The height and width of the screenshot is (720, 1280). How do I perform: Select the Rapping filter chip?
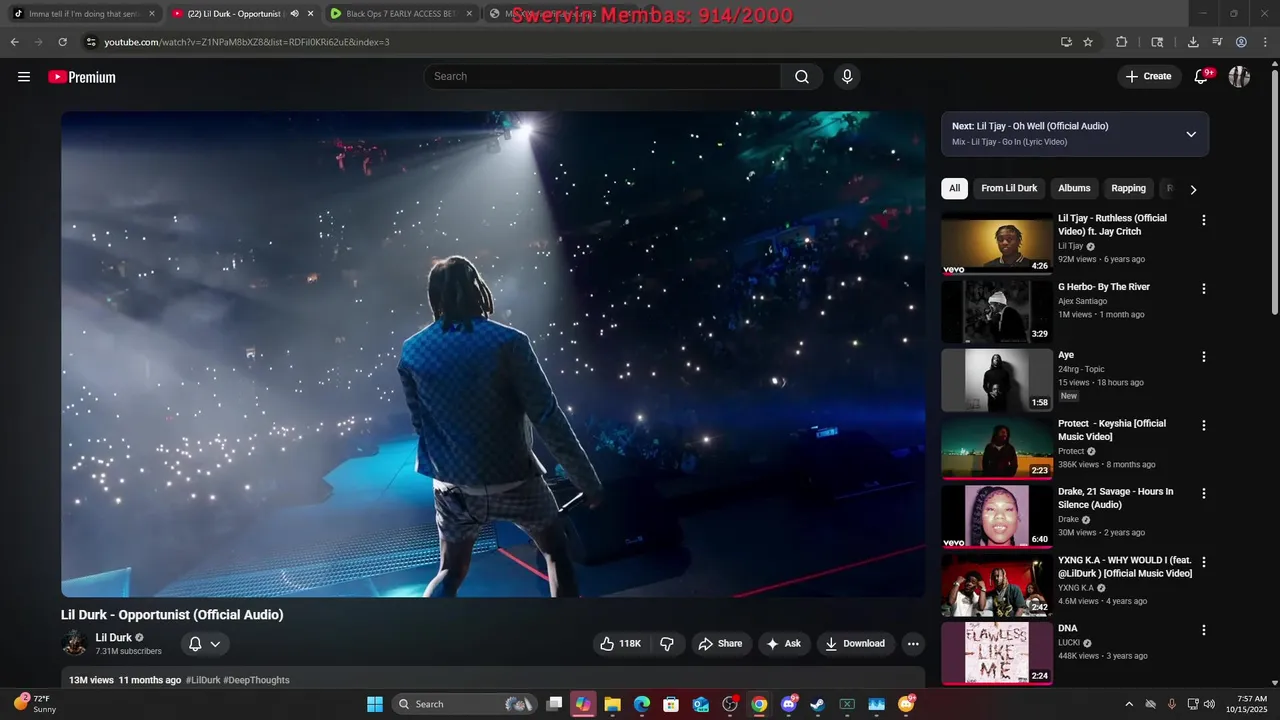[x=1128, y=188]
